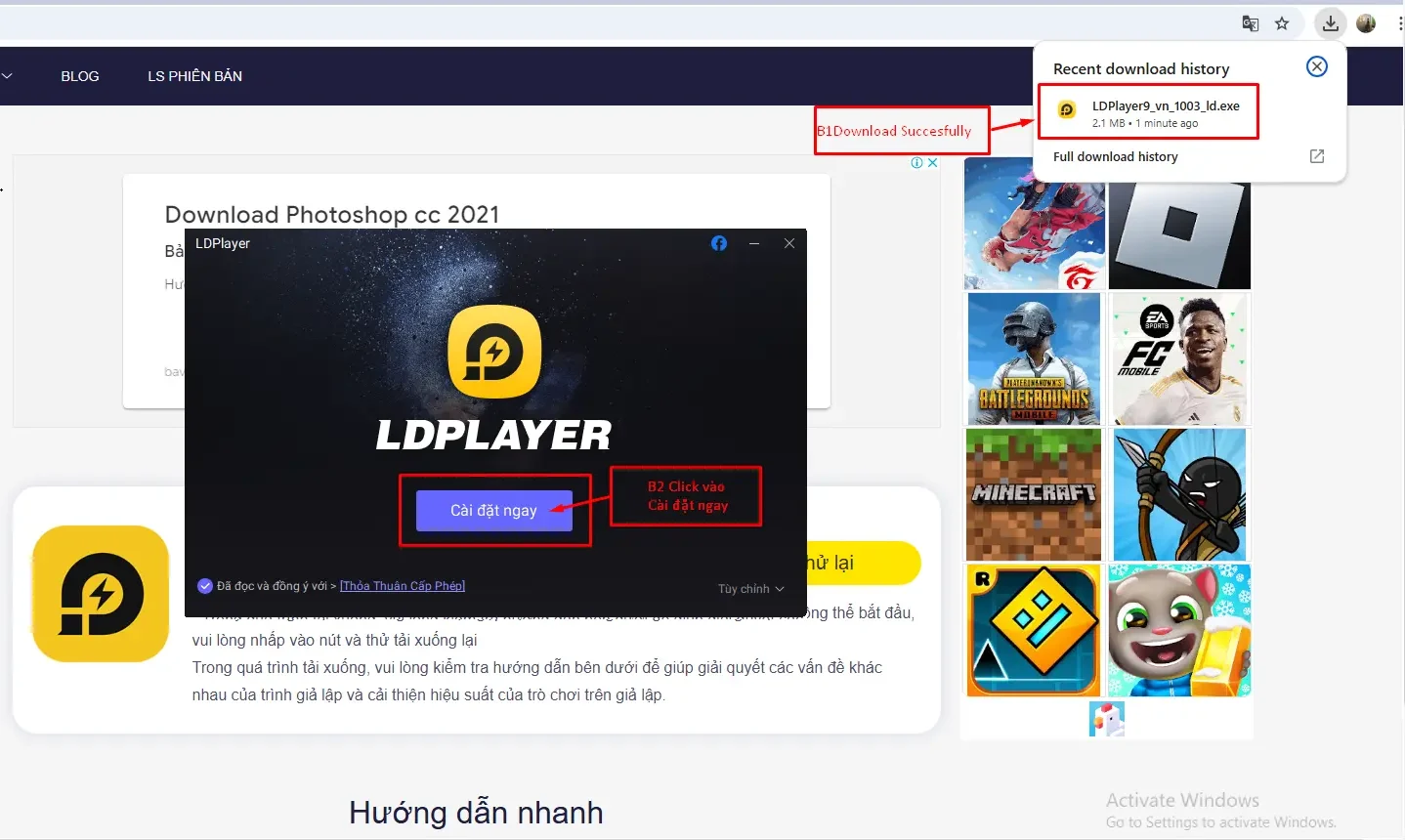Minimize the LDPlayer installer window

point(754,243)
